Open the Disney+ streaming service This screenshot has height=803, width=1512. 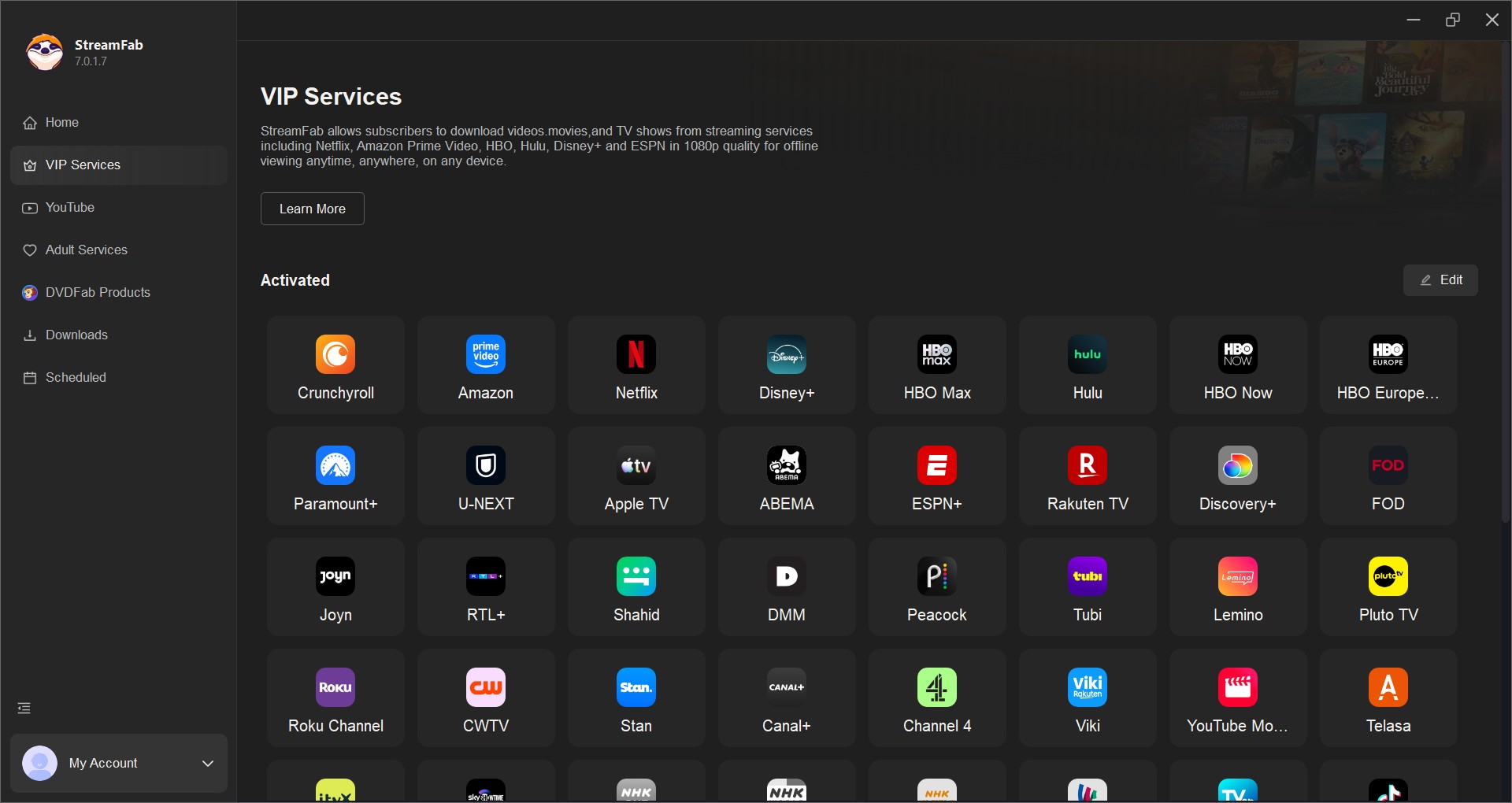click(786, 364)
